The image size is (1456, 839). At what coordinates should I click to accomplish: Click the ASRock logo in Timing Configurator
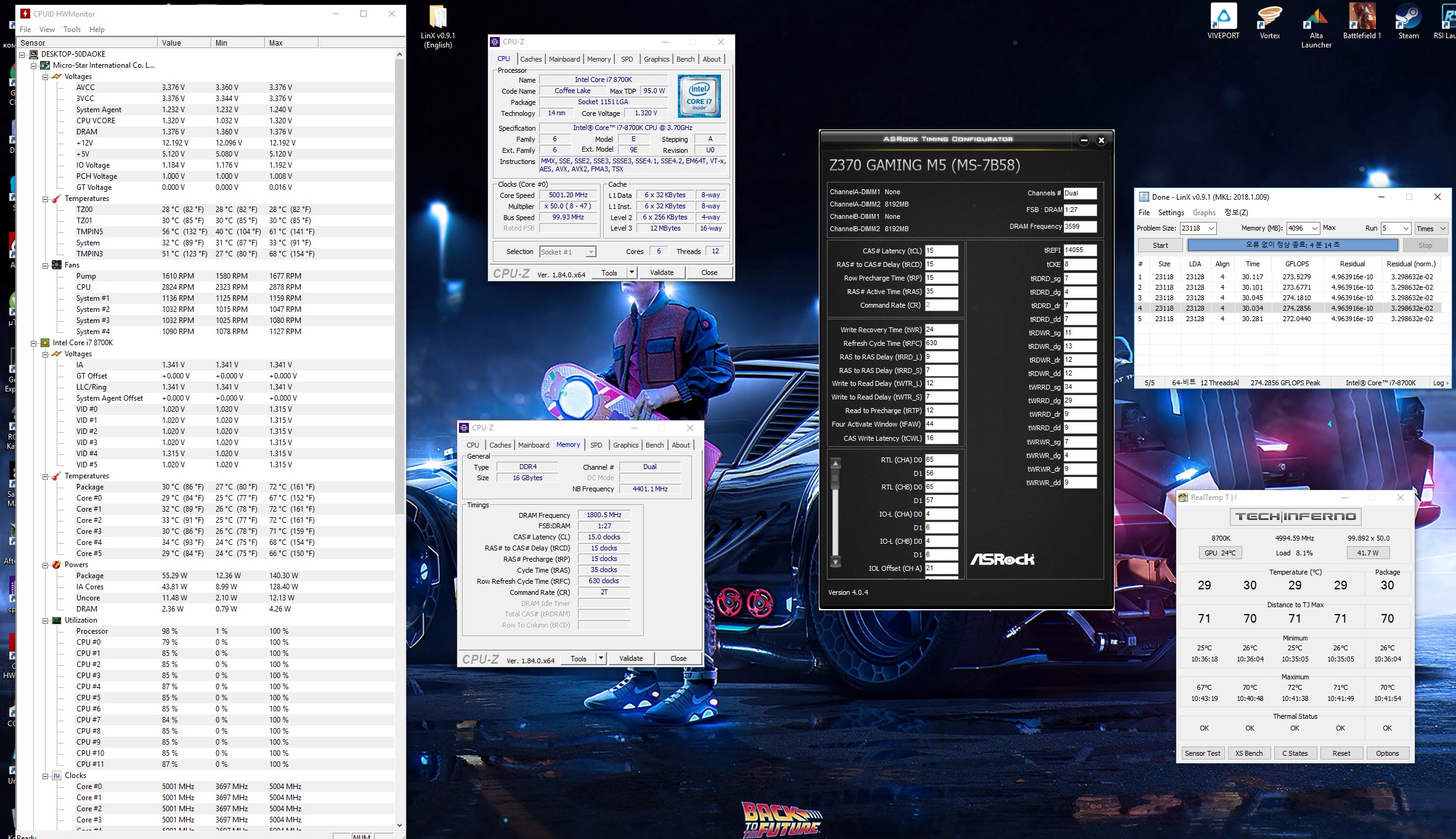[1003, 559]
